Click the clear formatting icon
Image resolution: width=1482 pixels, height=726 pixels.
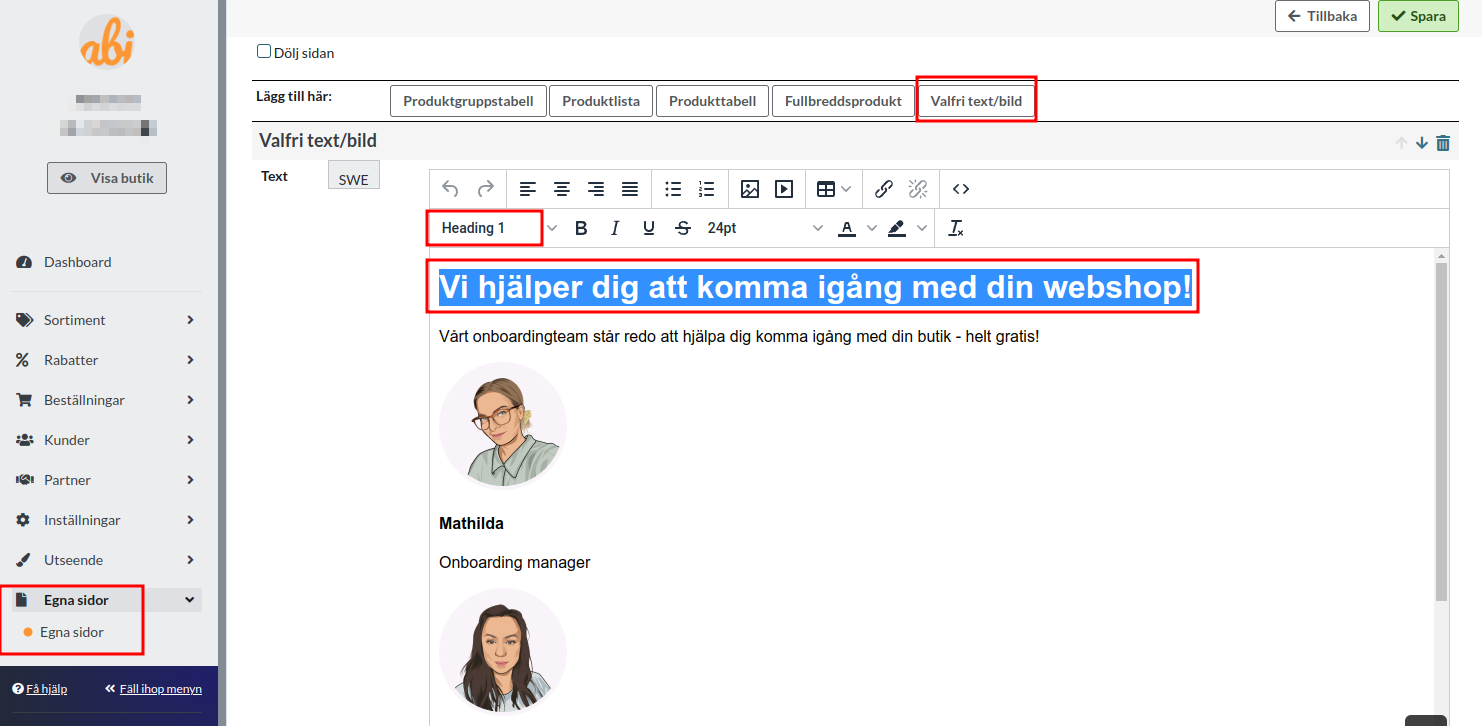[x=956, y=228]
